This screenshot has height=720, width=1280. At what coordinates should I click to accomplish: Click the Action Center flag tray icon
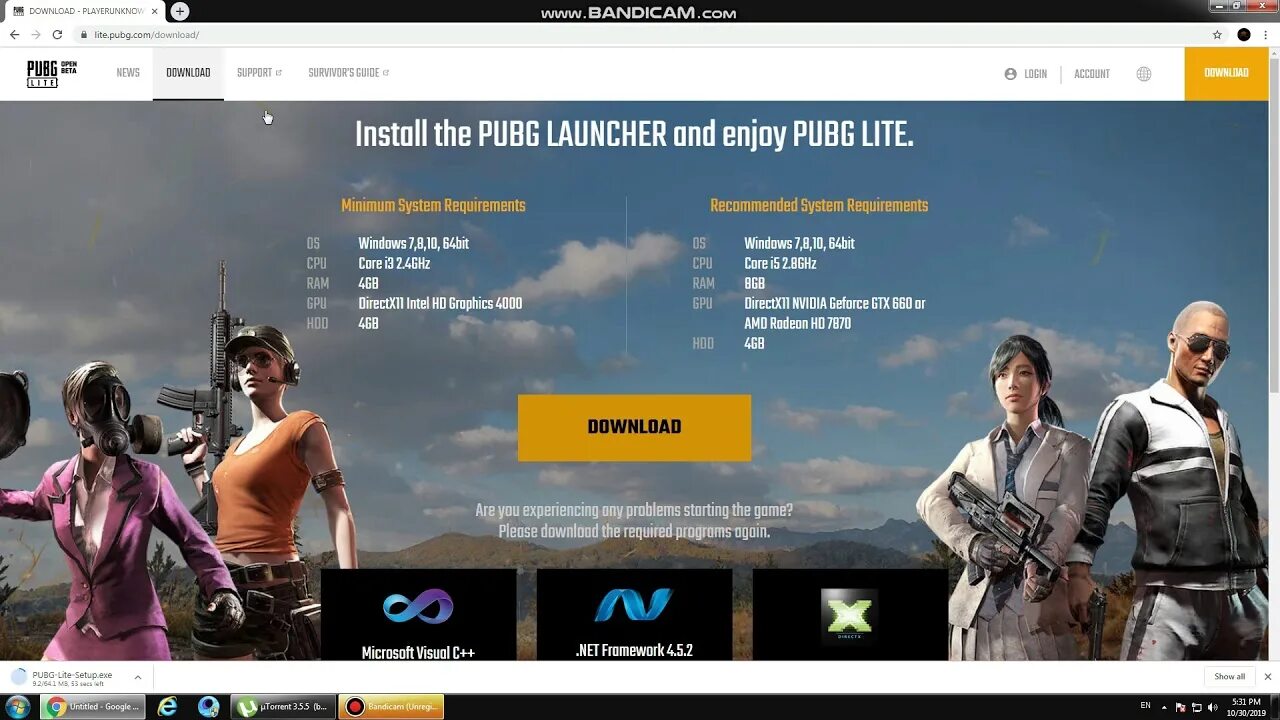(1181, 707)
